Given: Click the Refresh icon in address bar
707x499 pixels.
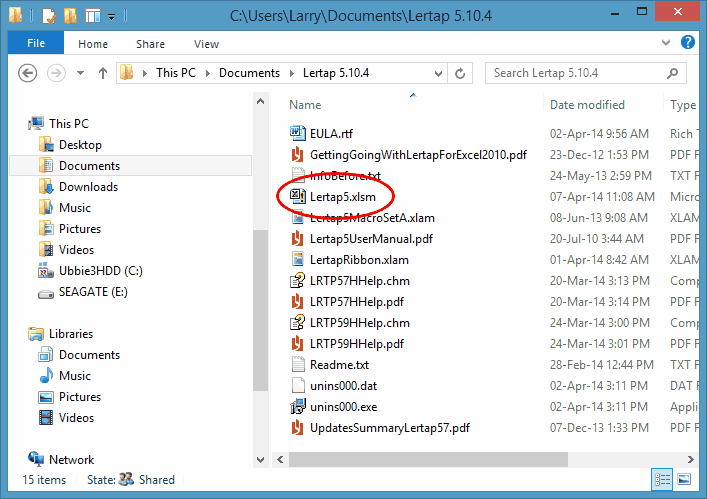Looking at the screenshot, I should [x=460, y=73].
